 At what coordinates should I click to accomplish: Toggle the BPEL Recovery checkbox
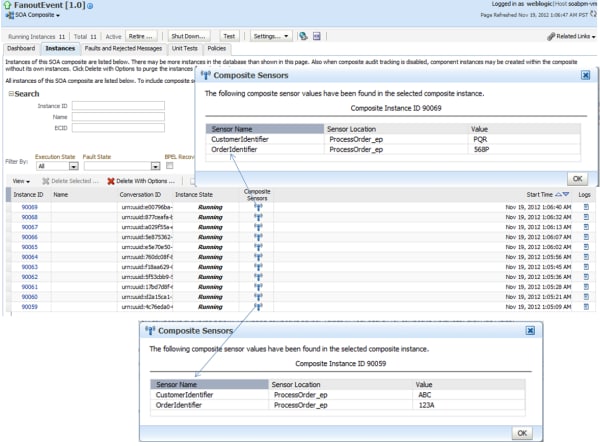pos(172,165)
